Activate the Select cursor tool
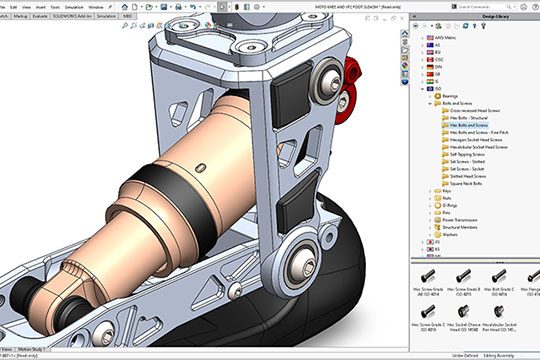540x360 pixels. tap(222, 7)
